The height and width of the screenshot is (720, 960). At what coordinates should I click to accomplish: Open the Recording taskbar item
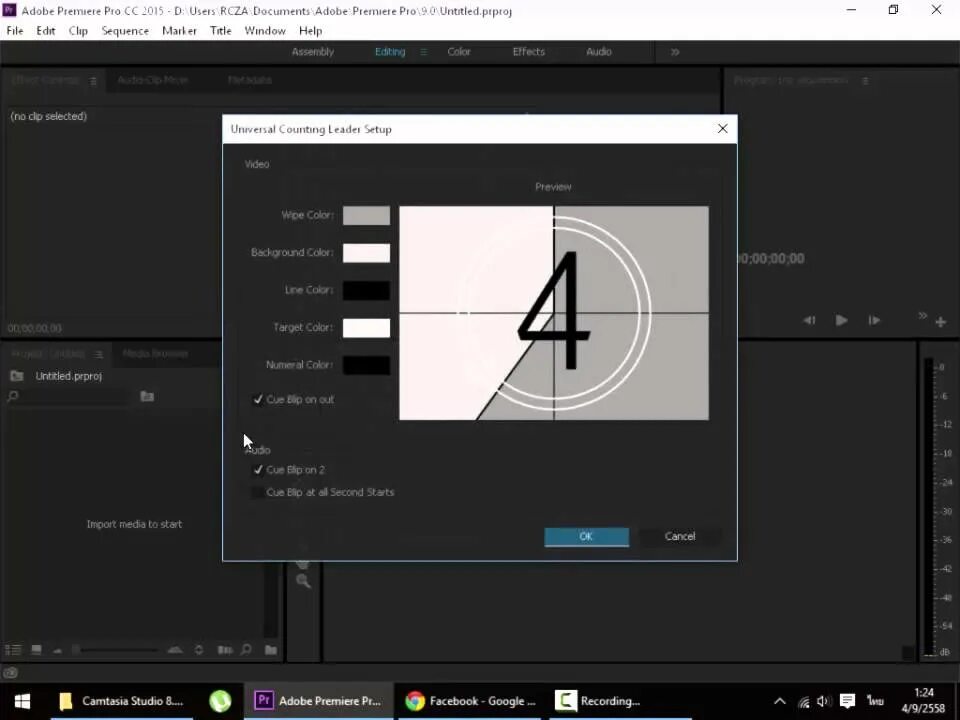click(620, 701)
